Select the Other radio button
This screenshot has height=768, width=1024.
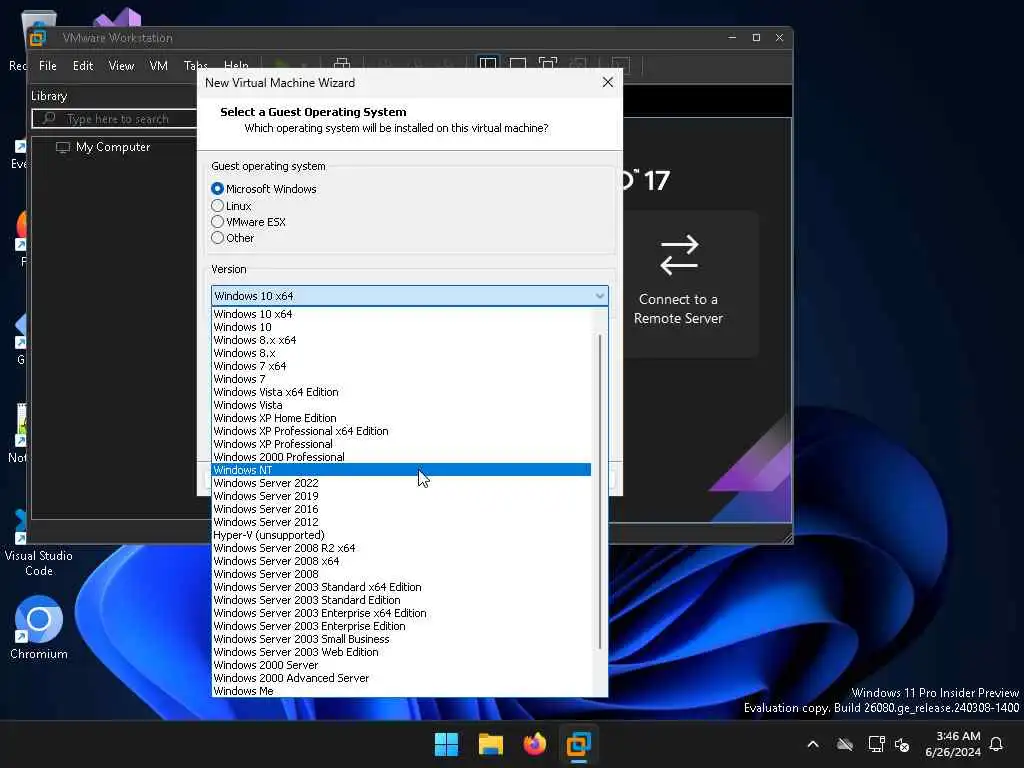(x=217, y=238)
